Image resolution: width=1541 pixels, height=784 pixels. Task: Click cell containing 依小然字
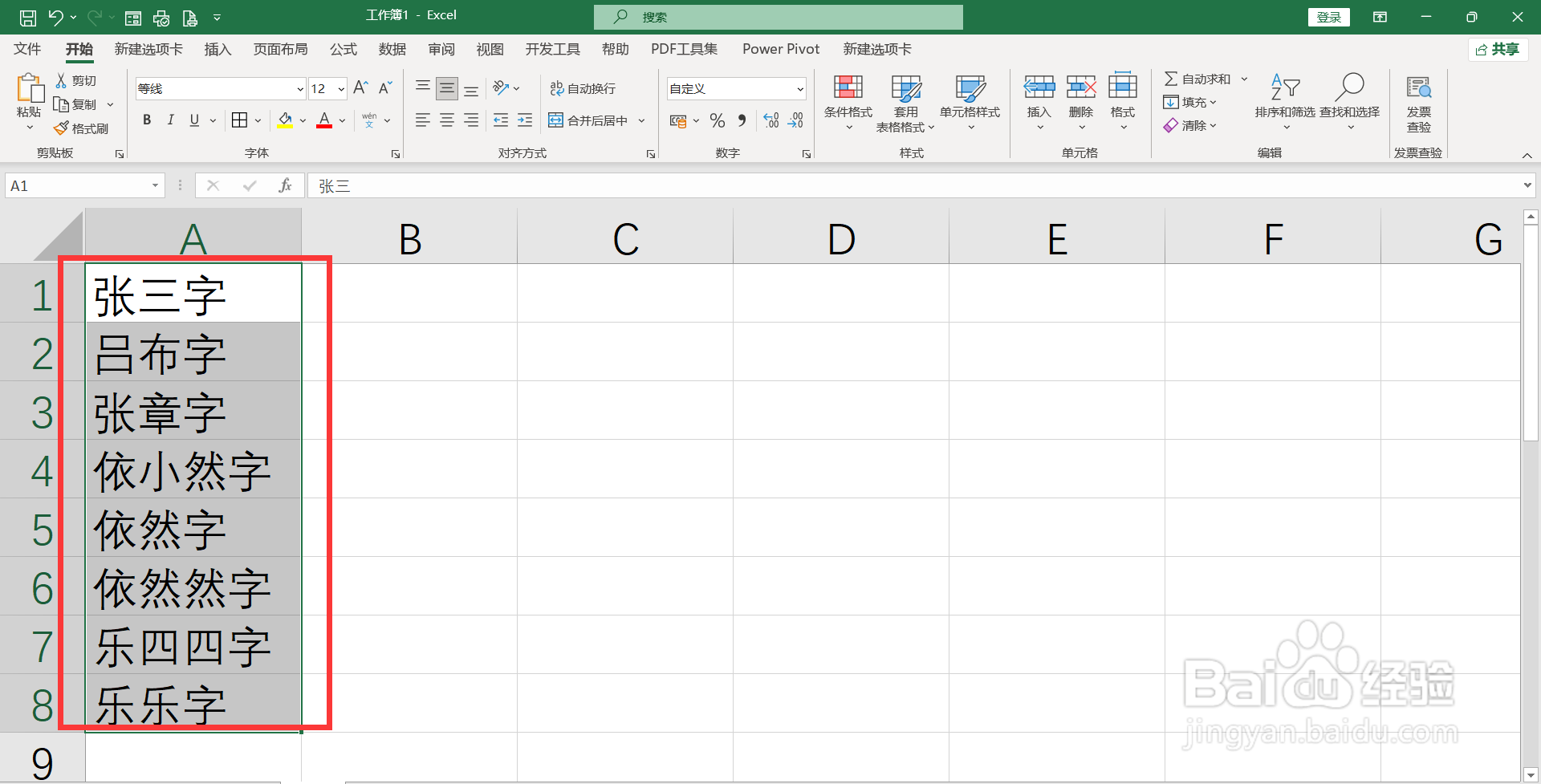tap(193, 470)
